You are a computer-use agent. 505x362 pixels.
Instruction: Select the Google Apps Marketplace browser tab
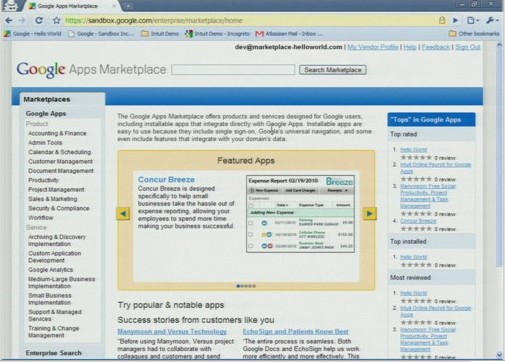pos(72,6)
